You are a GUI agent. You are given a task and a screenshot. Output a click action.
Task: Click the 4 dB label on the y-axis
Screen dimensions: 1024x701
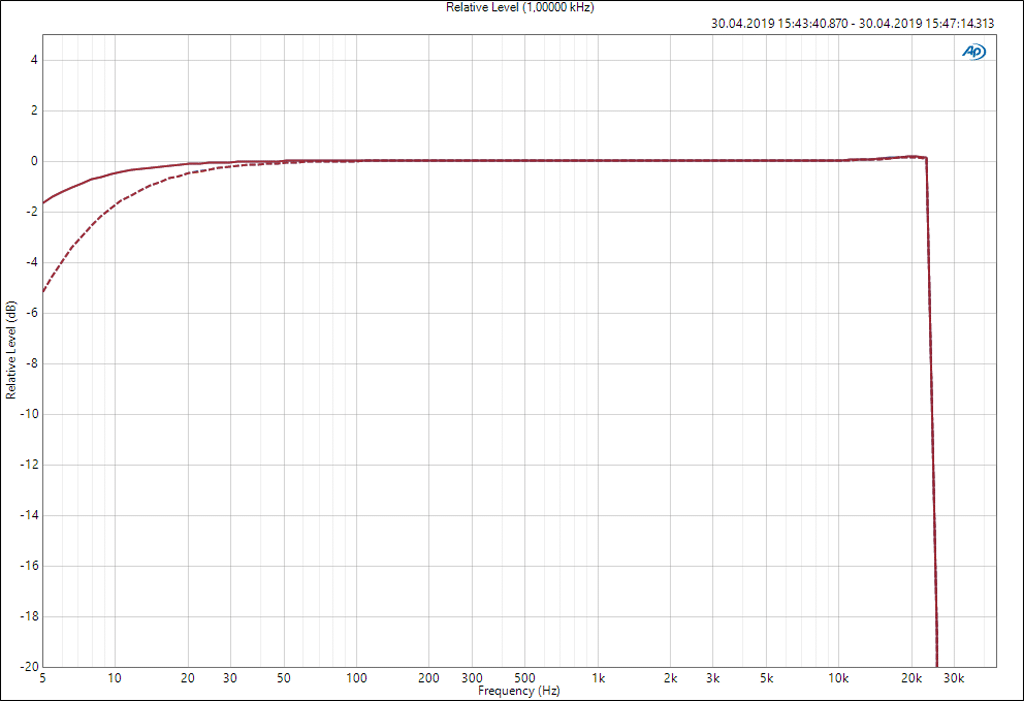tap(33, 60)
